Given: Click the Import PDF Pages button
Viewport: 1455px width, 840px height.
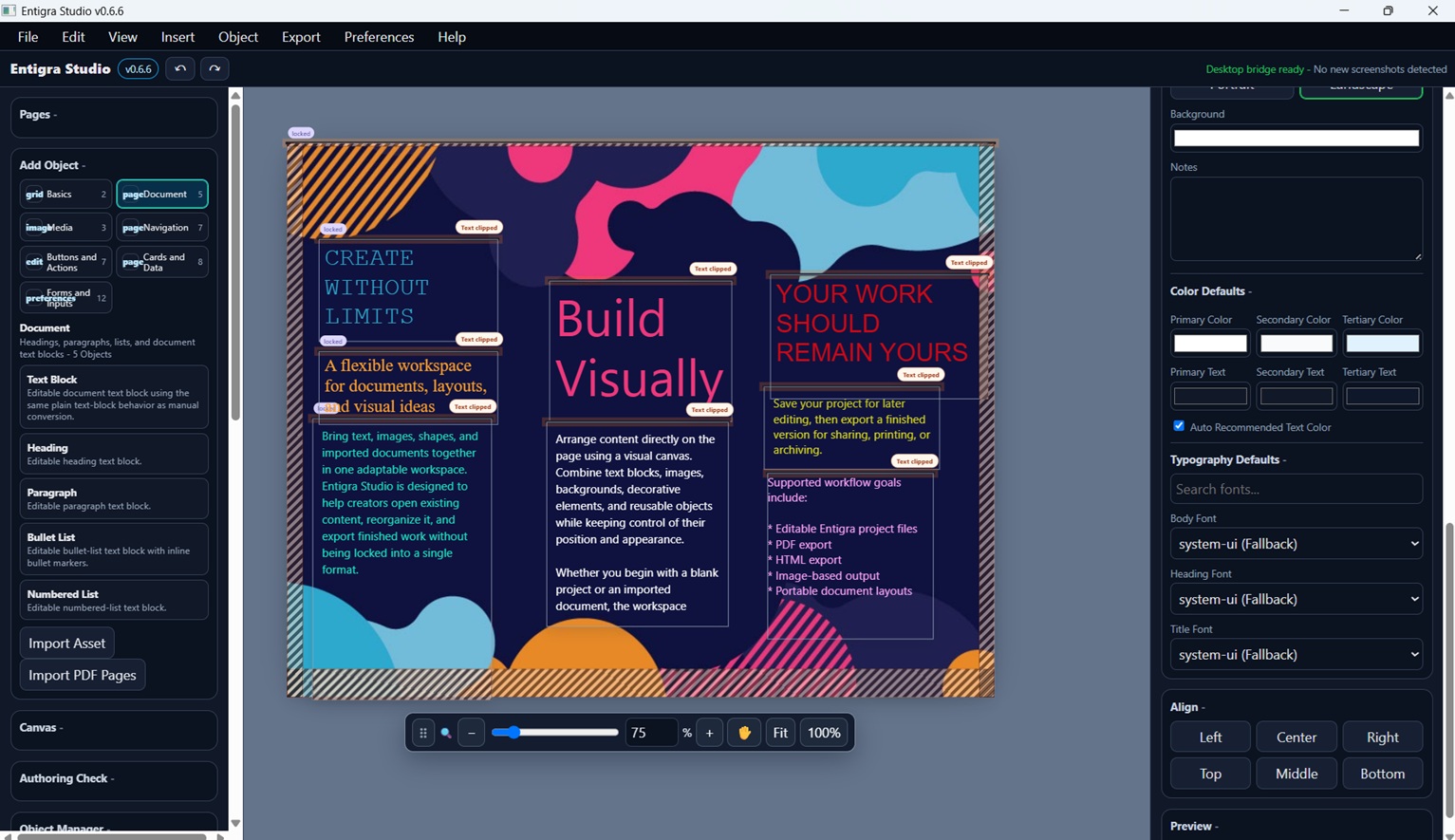Looking at the screenshot, I should [x=83, y=675].
